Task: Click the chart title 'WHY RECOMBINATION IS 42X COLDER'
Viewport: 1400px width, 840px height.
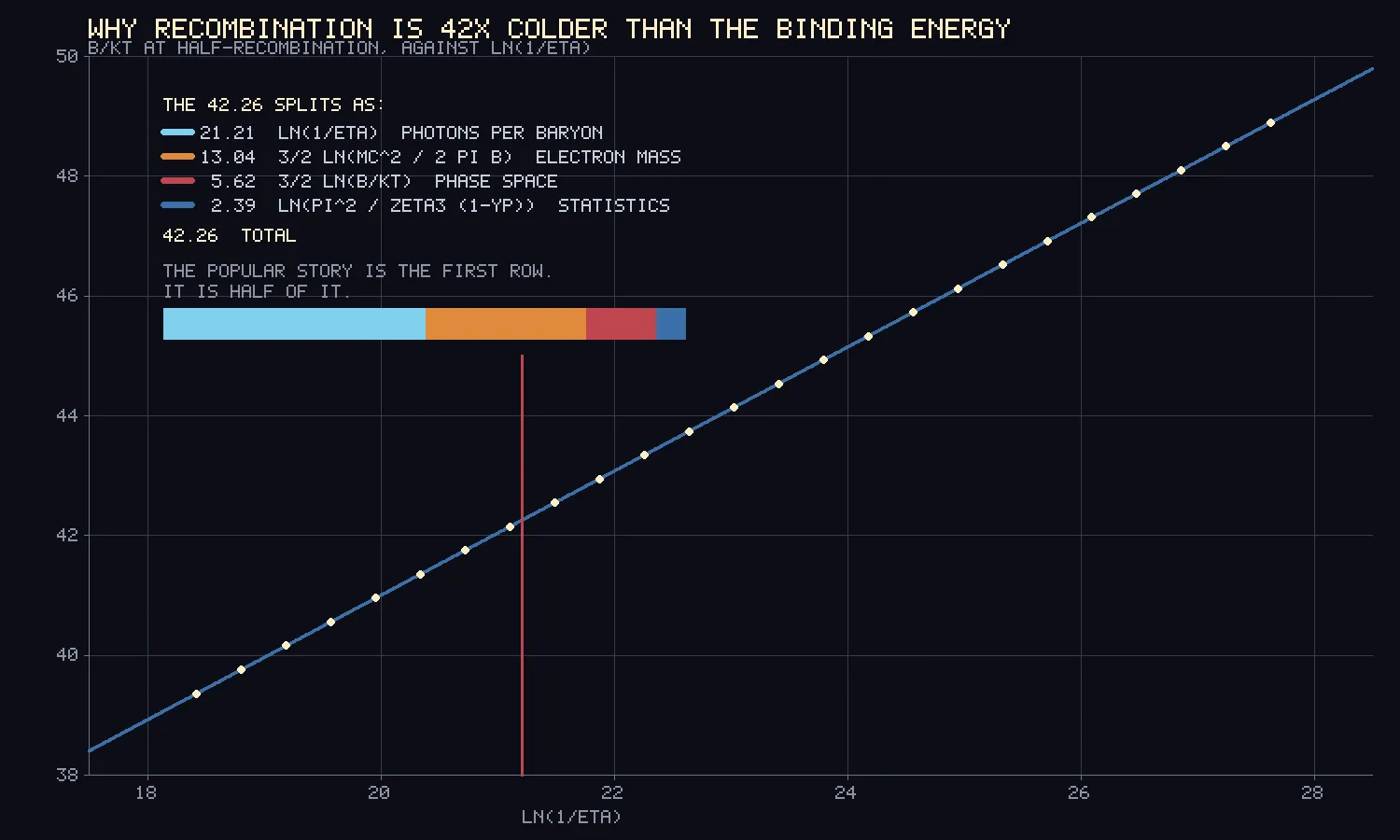Action: click(x=549, y=29)
